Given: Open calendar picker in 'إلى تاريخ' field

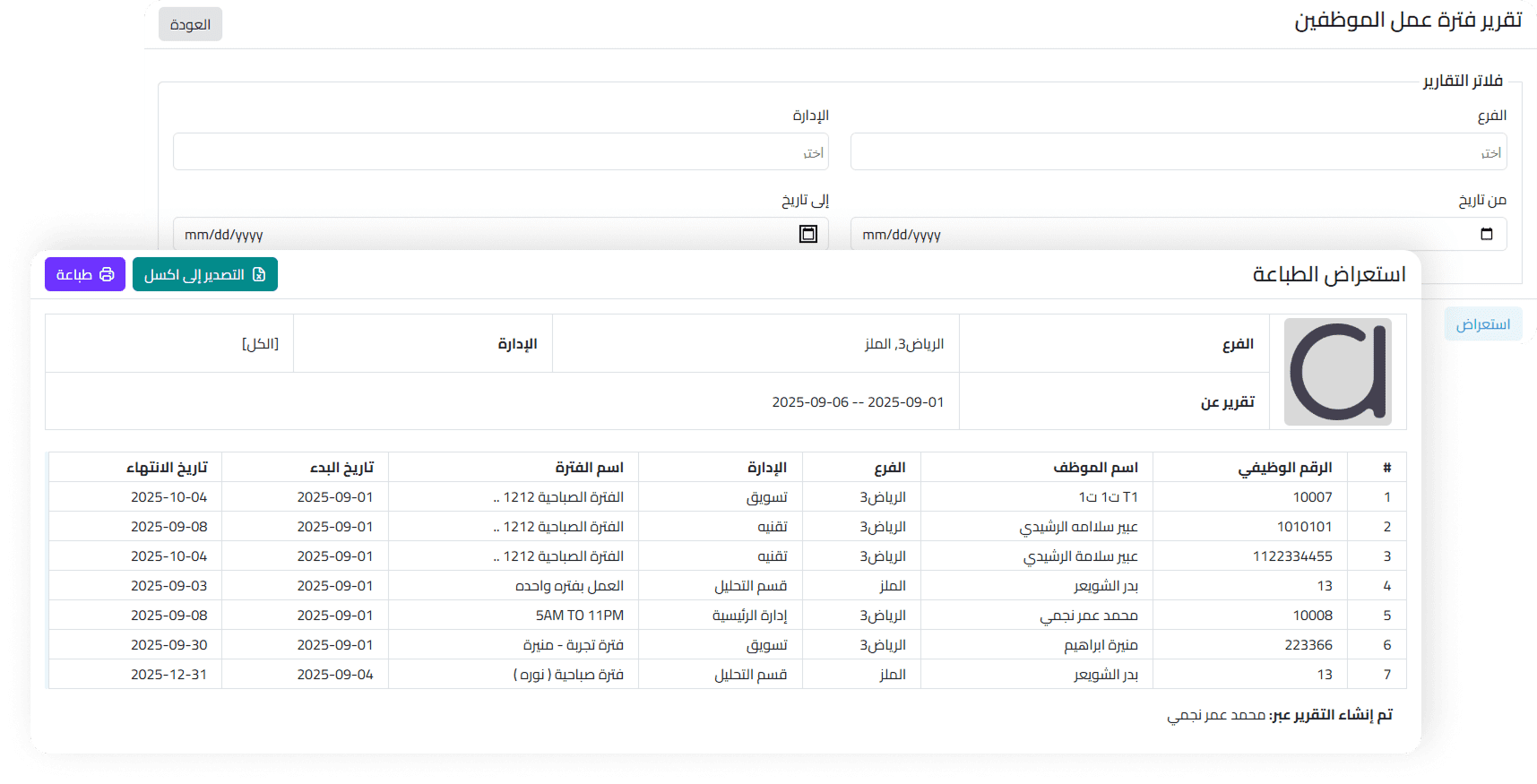Looking at the screenshot, I should pos(807,235).
